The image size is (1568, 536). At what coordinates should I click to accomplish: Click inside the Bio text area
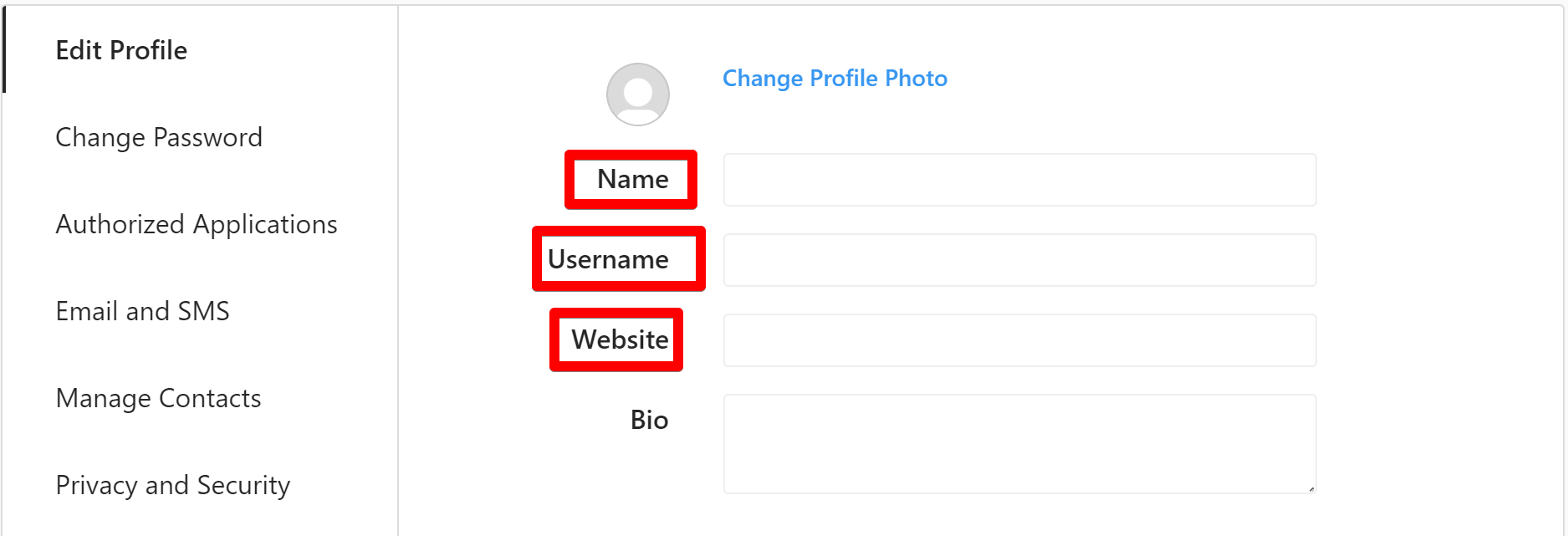(x=1019, y=442)
